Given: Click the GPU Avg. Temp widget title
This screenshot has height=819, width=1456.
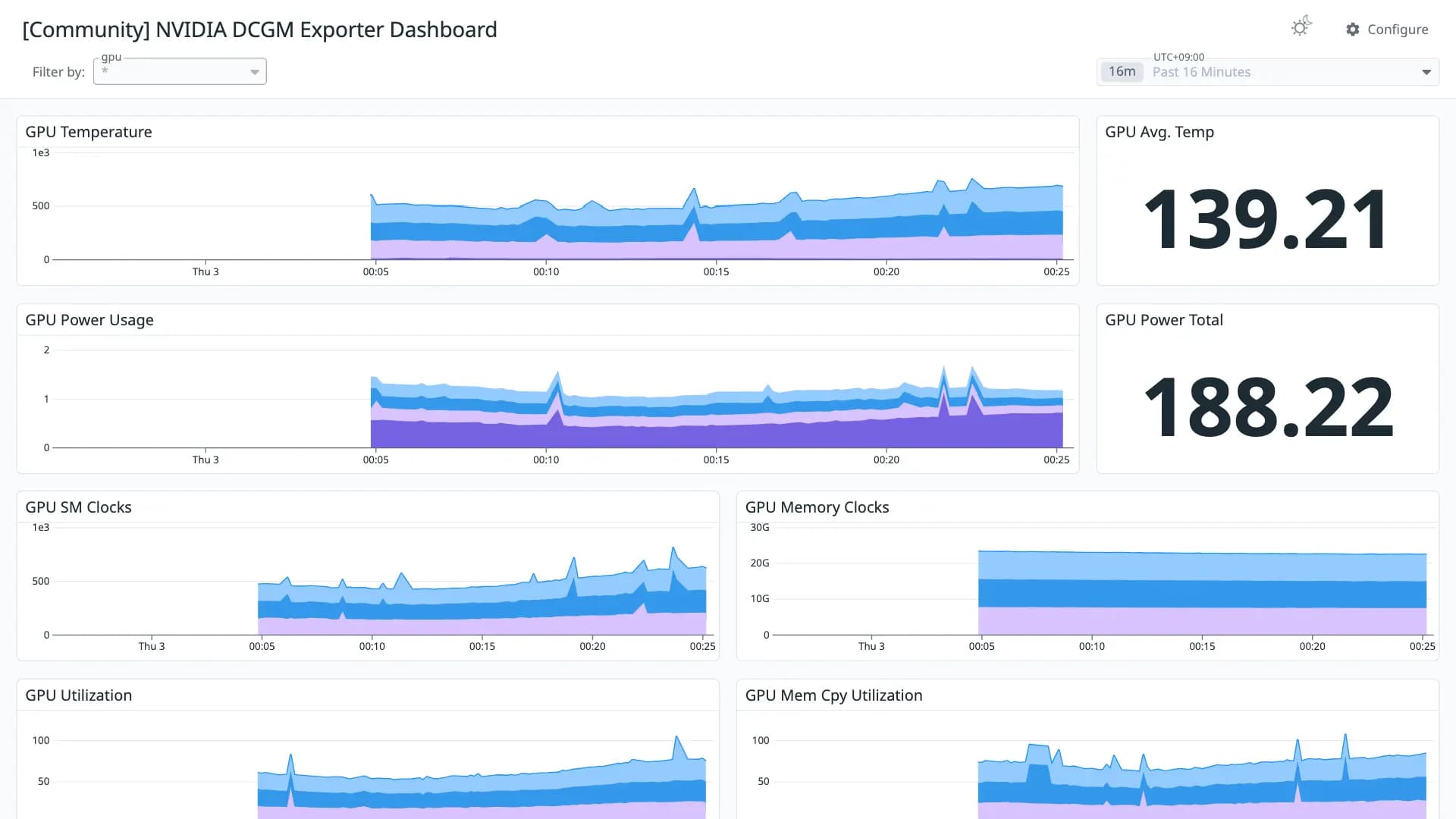Looking at the screenshot, I should click(1159, 132).
